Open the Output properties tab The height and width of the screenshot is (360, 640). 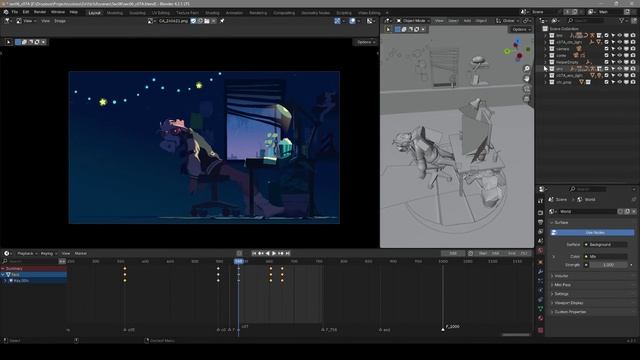click(x=540, y=222)
